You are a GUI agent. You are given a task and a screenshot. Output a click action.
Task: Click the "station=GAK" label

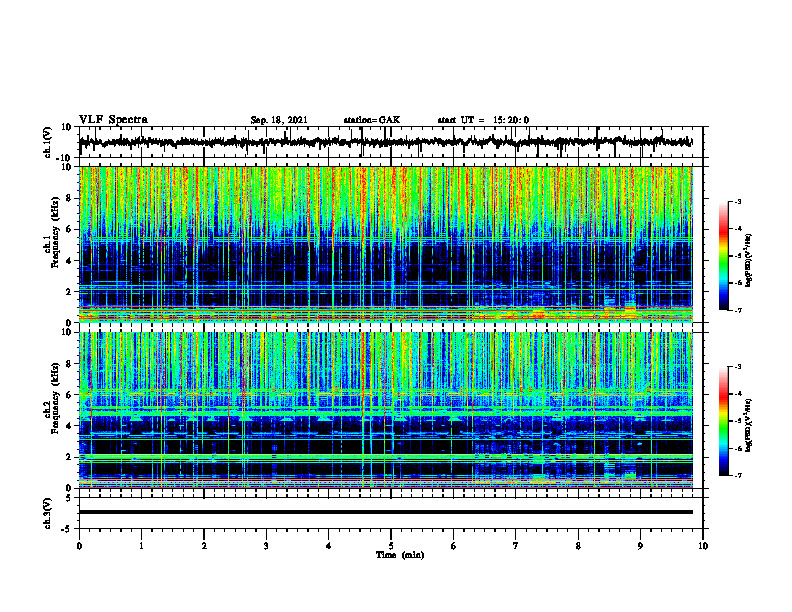[372, 120]
